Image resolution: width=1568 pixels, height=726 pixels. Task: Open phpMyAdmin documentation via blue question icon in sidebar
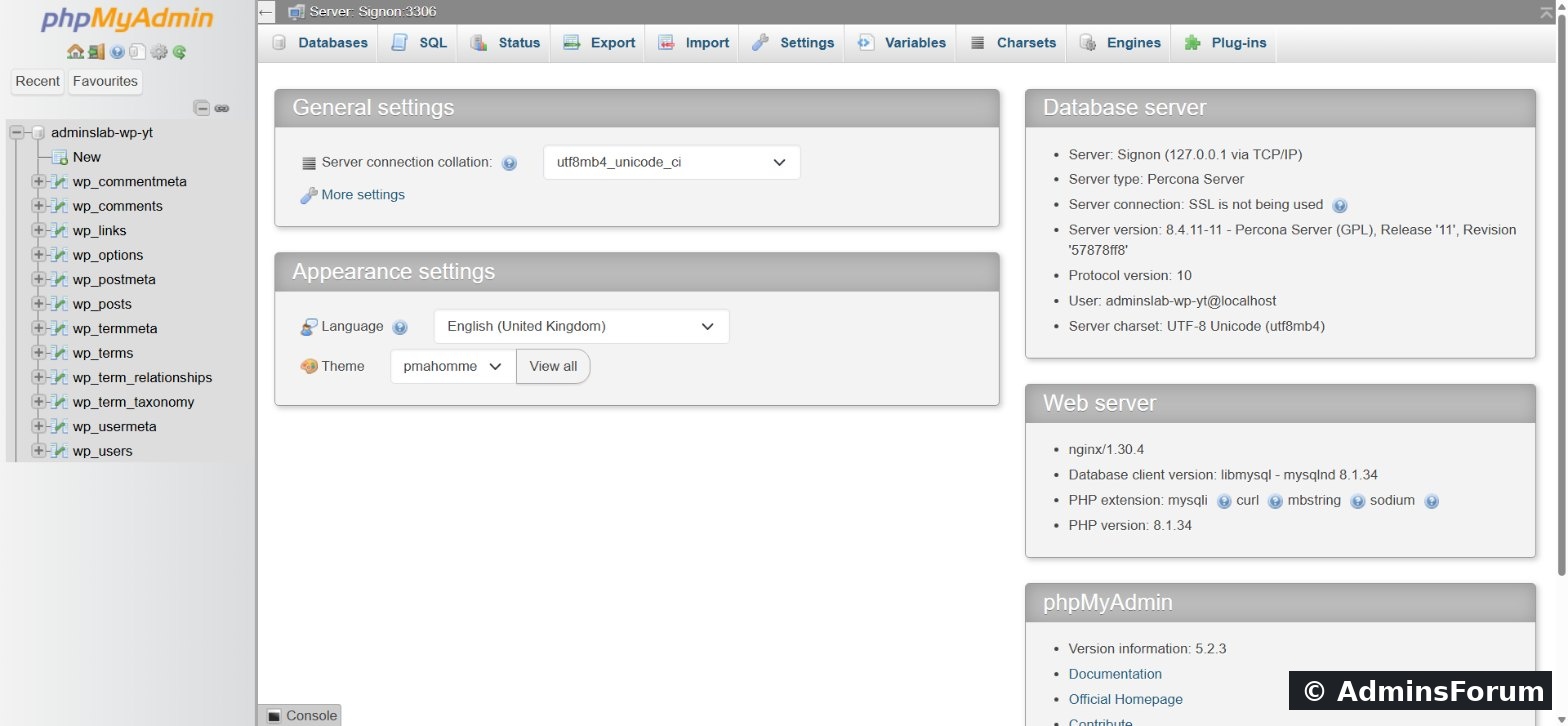pos(118,52)
